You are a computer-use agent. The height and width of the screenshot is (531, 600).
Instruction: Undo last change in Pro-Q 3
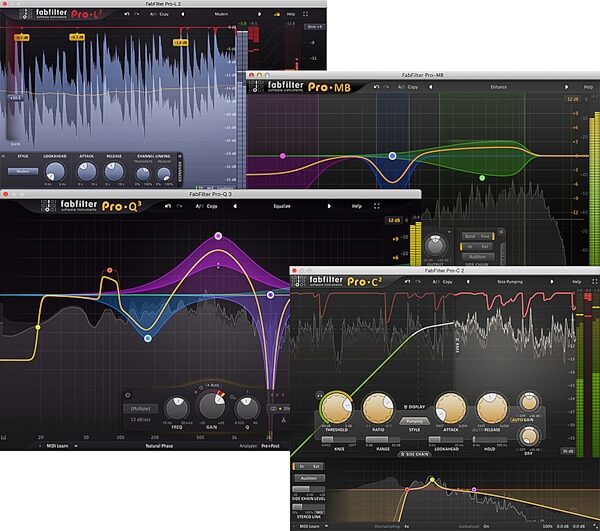click(x=168, y=206)
